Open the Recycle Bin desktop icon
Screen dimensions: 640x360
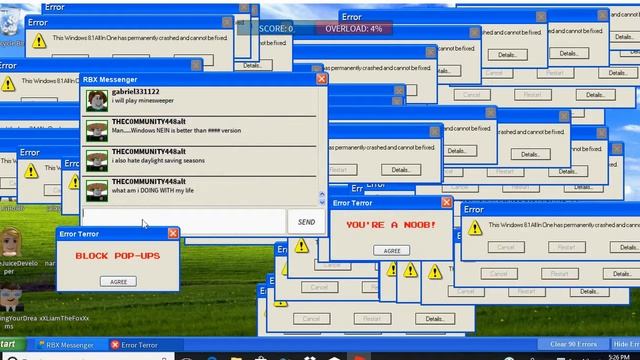click(x=10, y=22)
